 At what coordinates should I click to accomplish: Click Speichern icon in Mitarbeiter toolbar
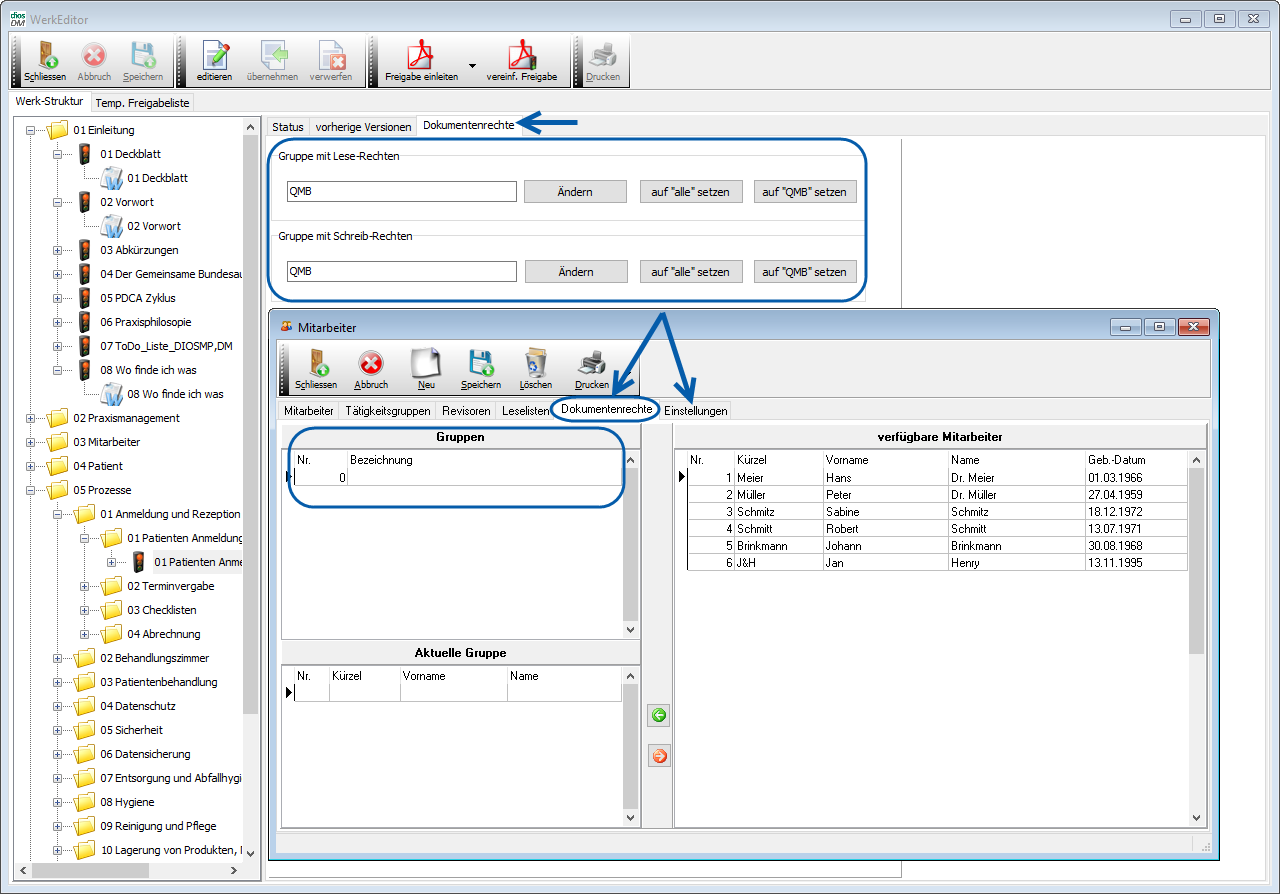(x=481, y=364)
